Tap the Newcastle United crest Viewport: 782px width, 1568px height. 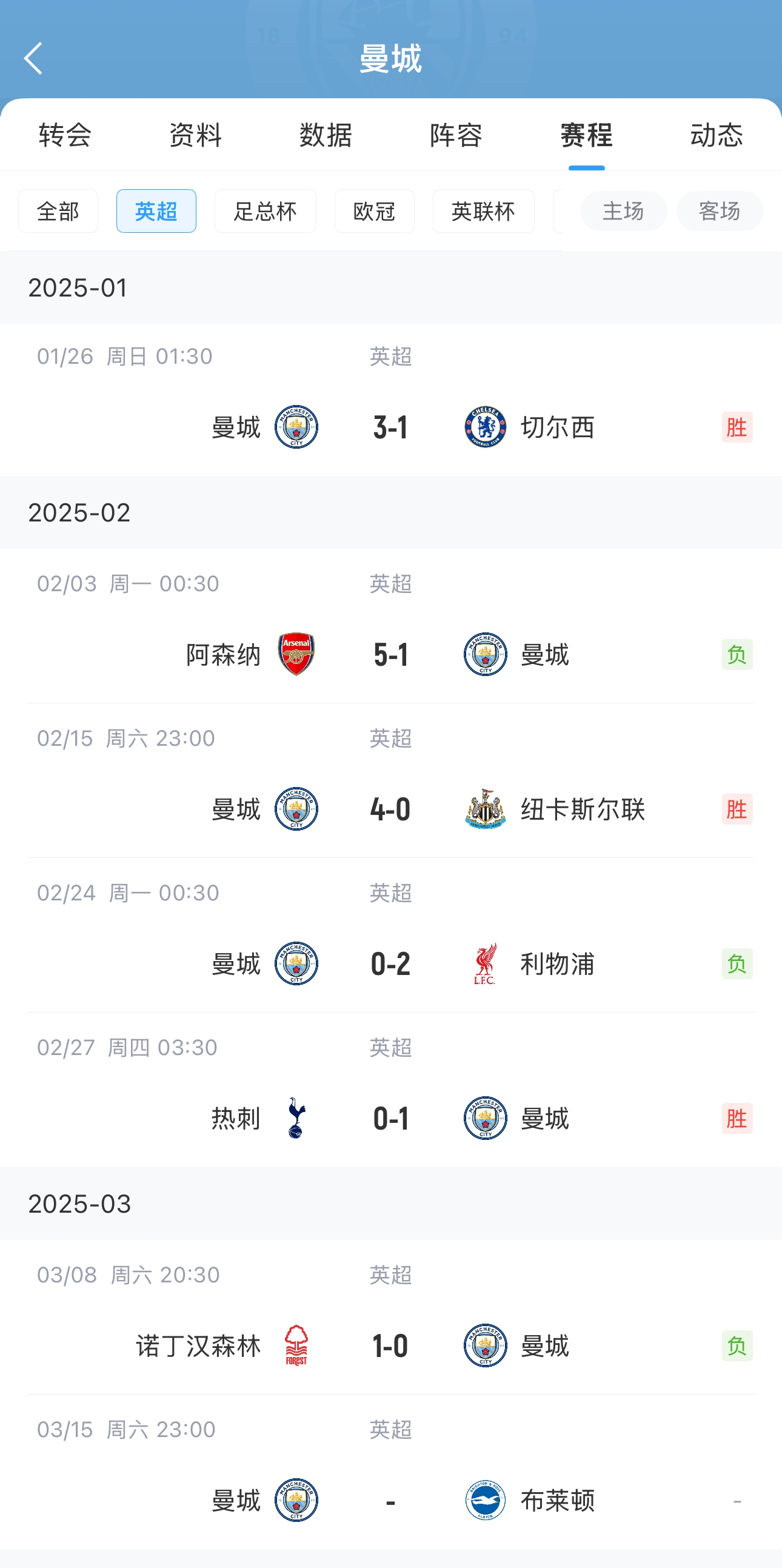485,809
